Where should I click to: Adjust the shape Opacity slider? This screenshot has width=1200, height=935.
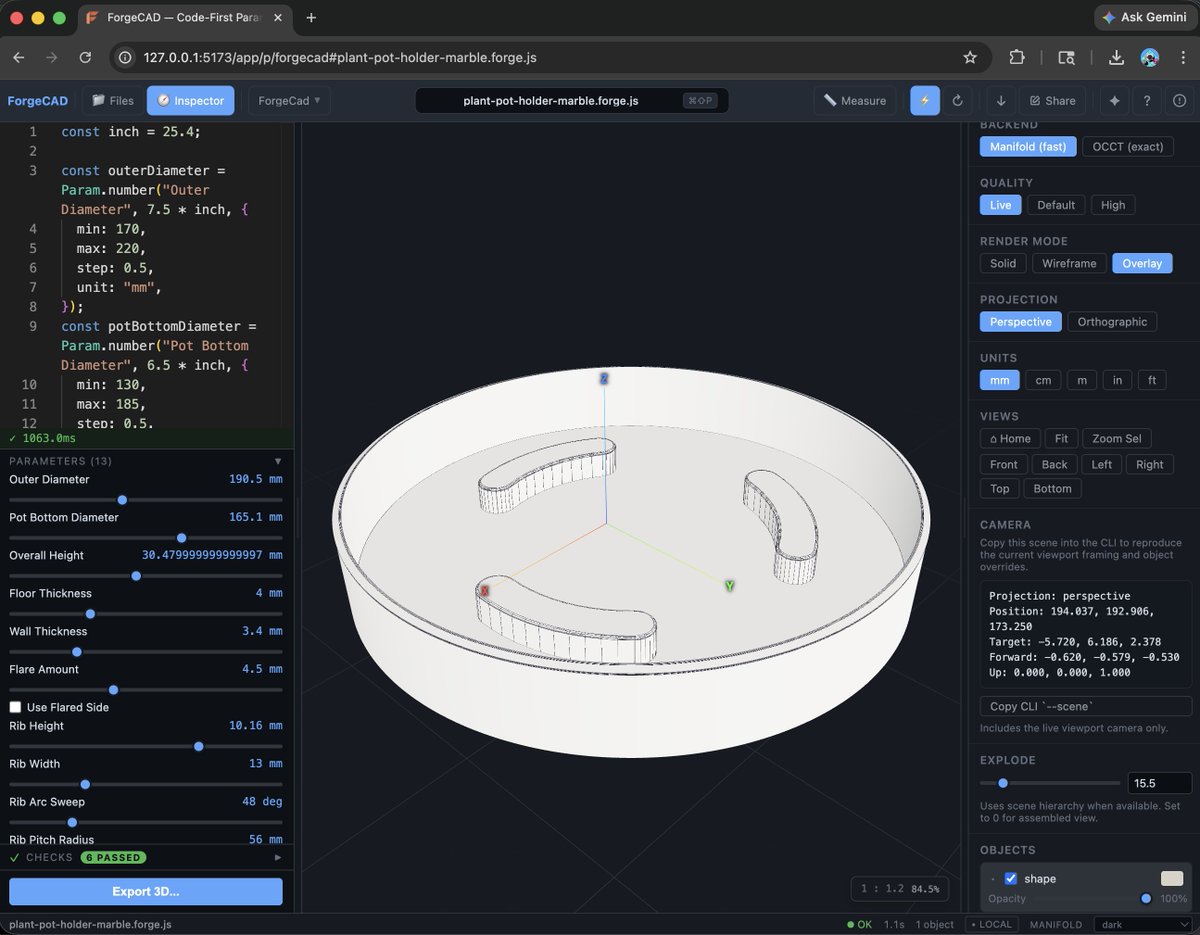(1146, 898)
